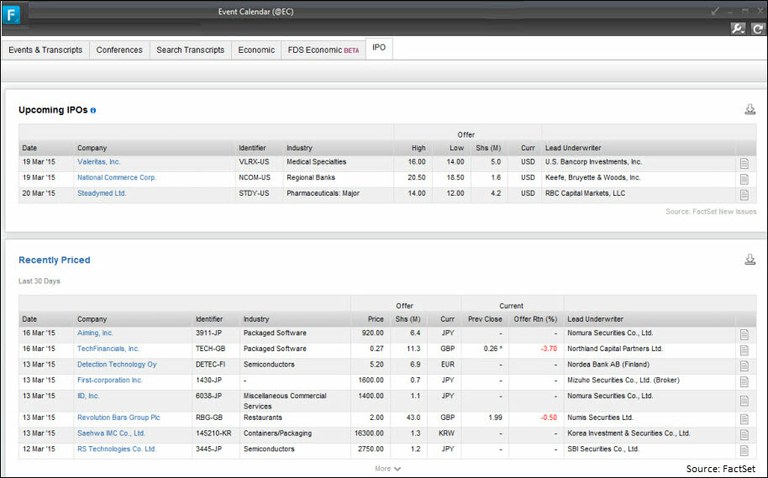Viewport: 768px width, 478px height.
Task: Sort Recently Priced by Price header
Action: pyautogui.click(x=376, y=319)
